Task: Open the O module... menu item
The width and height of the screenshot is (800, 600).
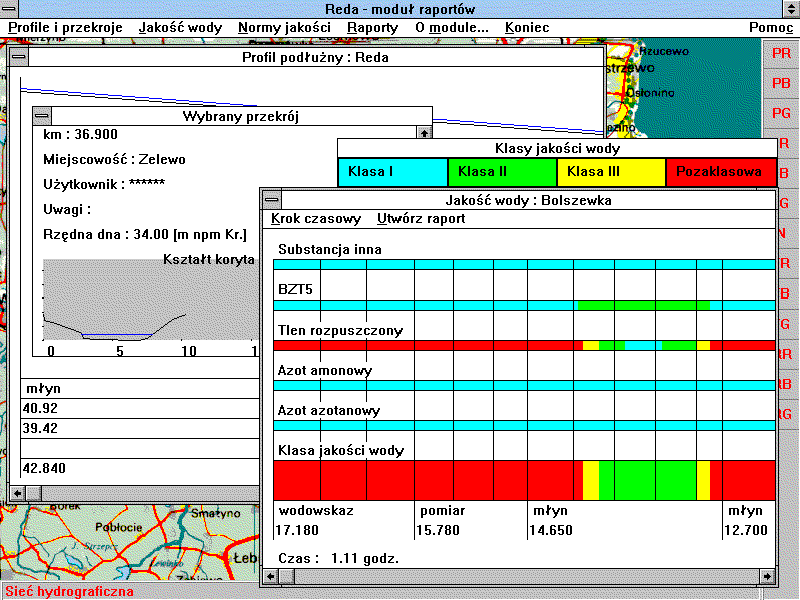Action: tap(452, 28)
